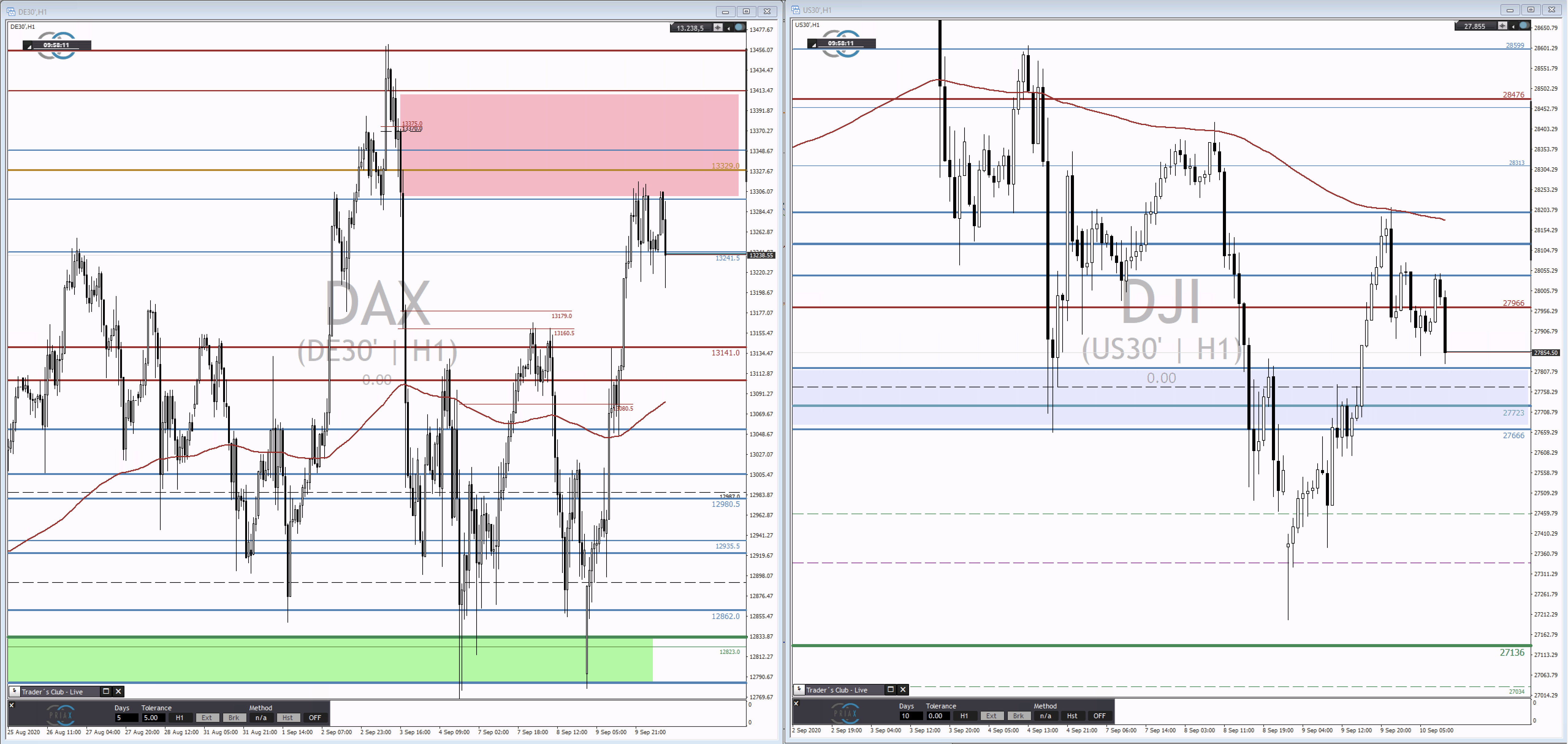Click the left arrow next to DAX price box
This screenshot has height=744, width=1568.
[x=729, y=28]
